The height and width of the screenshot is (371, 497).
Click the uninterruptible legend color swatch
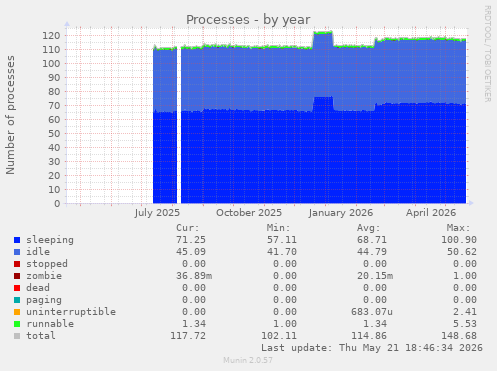tap(17, 312)
